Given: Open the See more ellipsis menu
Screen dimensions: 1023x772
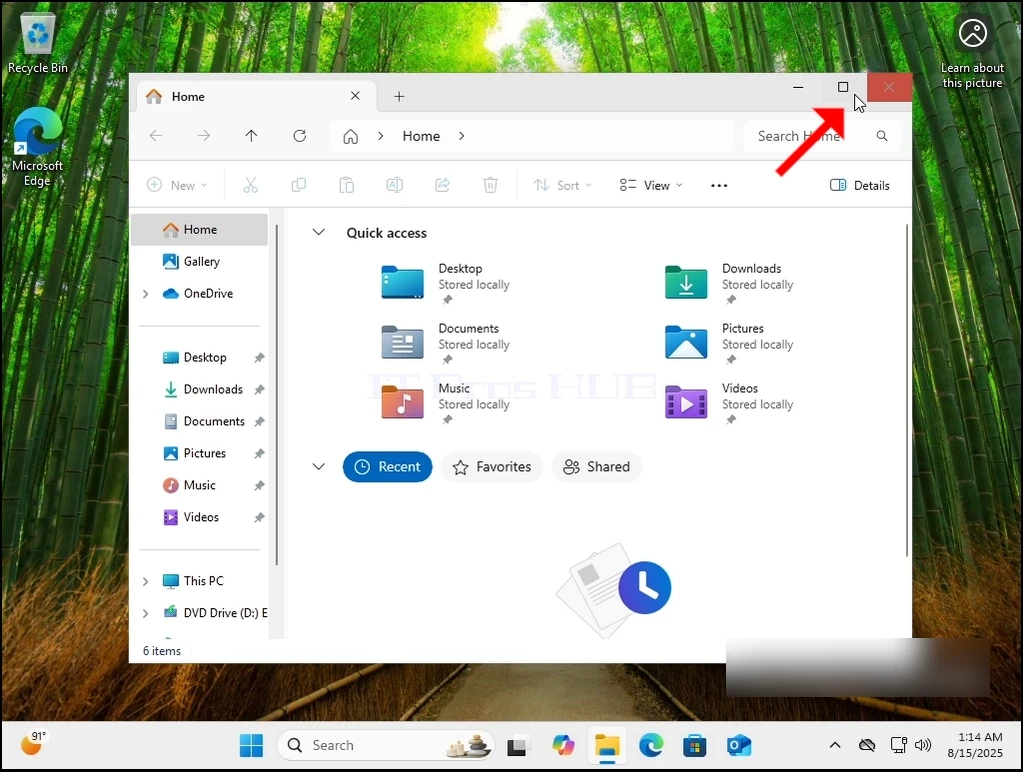Looking at the screenshot, I should tap(719, 185).
